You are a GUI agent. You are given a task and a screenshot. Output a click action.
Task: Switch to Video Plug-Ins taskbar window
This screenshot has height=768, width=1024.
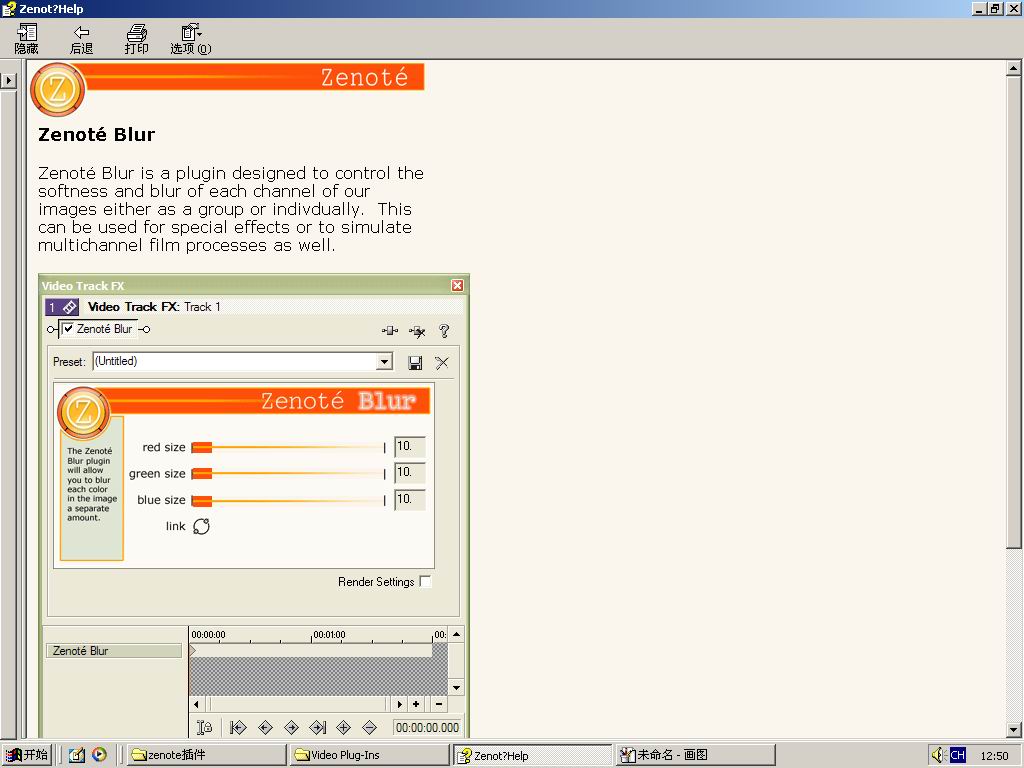click(x=370, y=755)
